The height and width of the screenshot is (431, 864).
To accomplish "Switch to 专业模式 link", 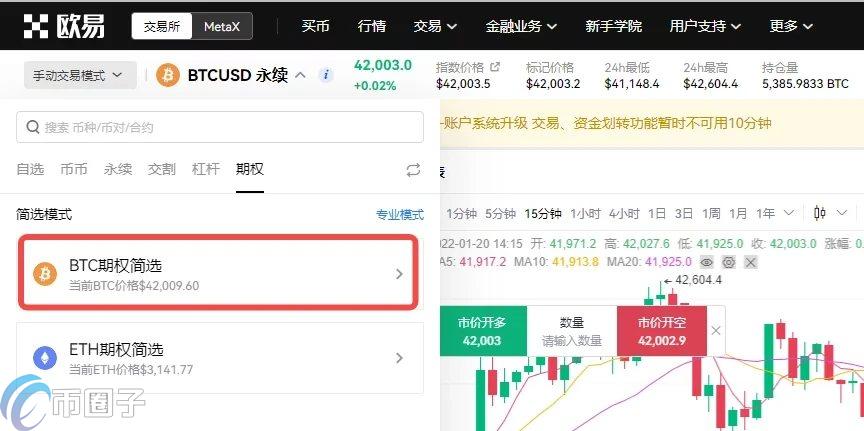I will (400, 214).
